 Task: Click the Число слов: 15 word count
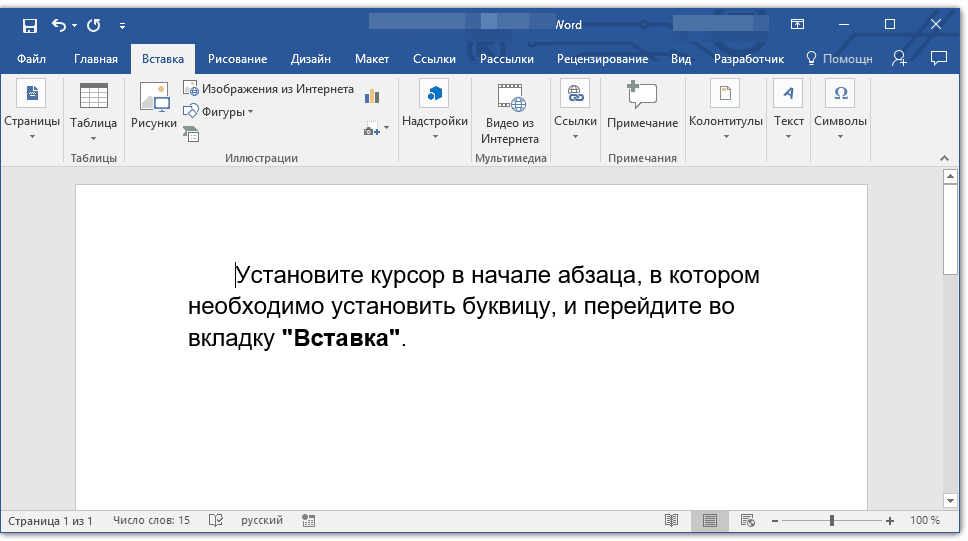click(151, 521)
